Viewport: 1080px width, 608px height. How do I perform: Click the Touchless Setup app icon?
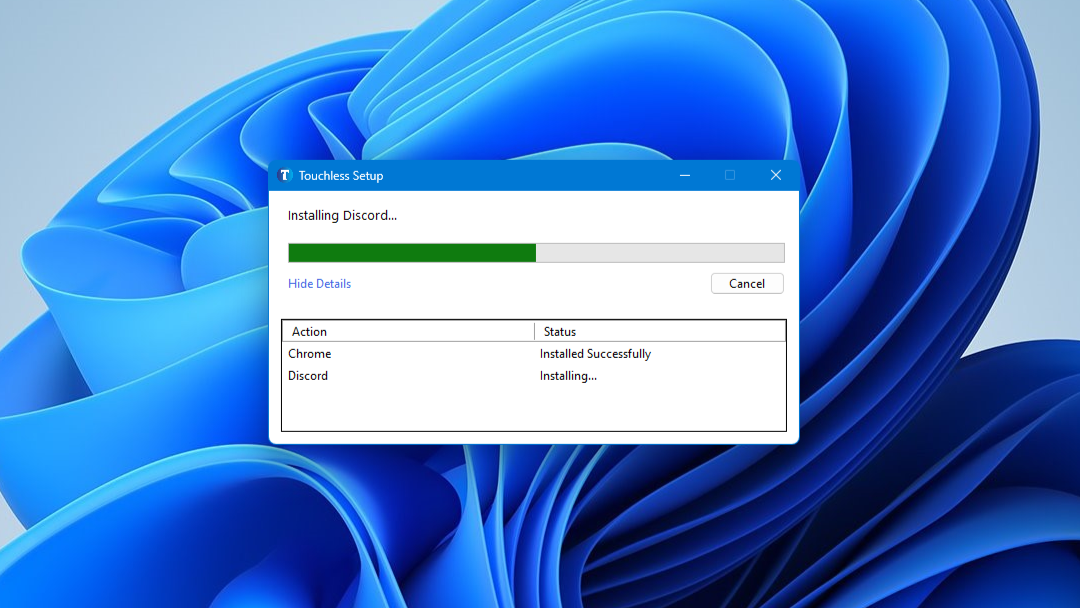(x=284, y=175)
